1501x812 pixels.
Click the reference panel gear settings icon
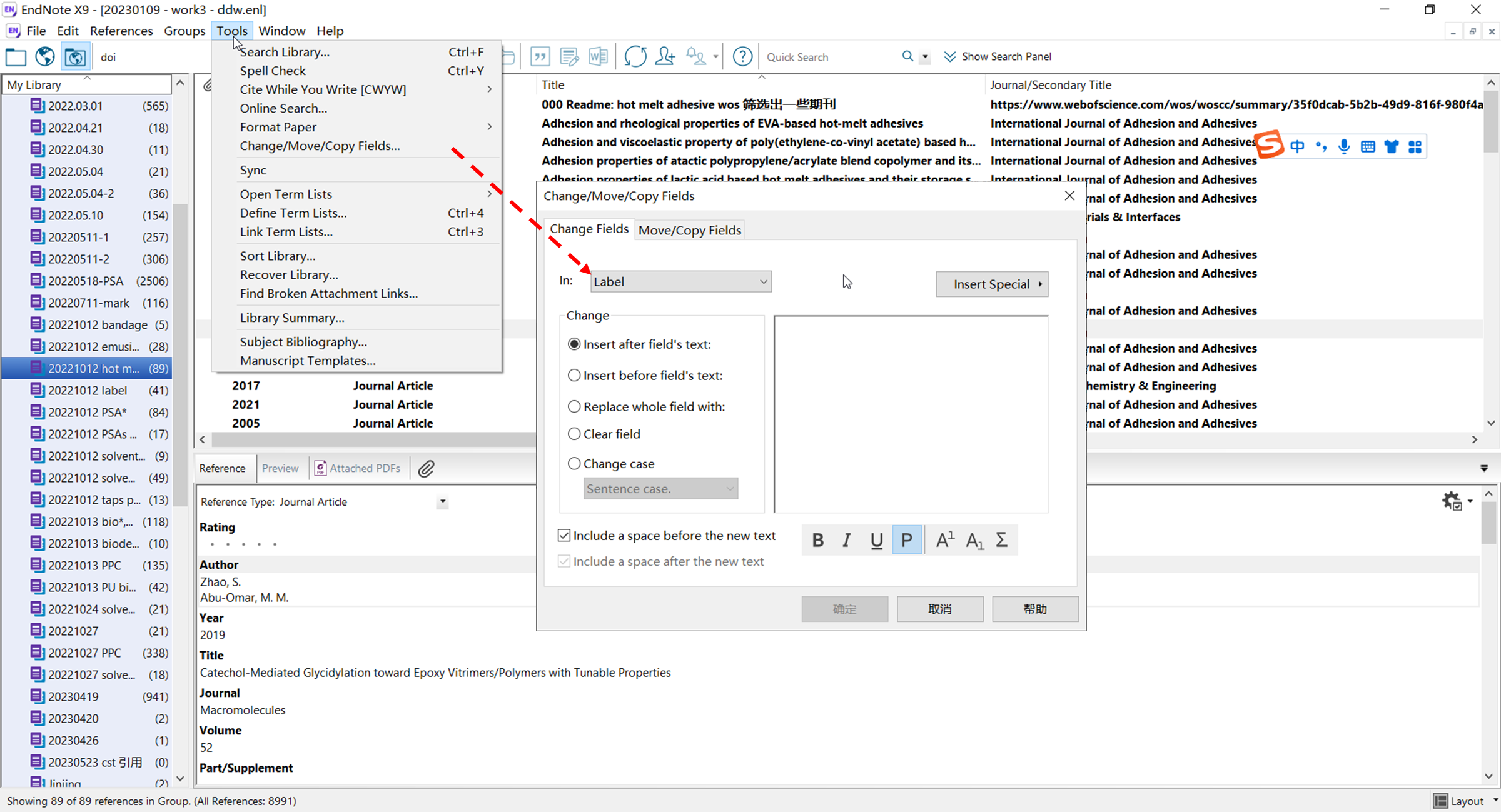click(1452, 501)
